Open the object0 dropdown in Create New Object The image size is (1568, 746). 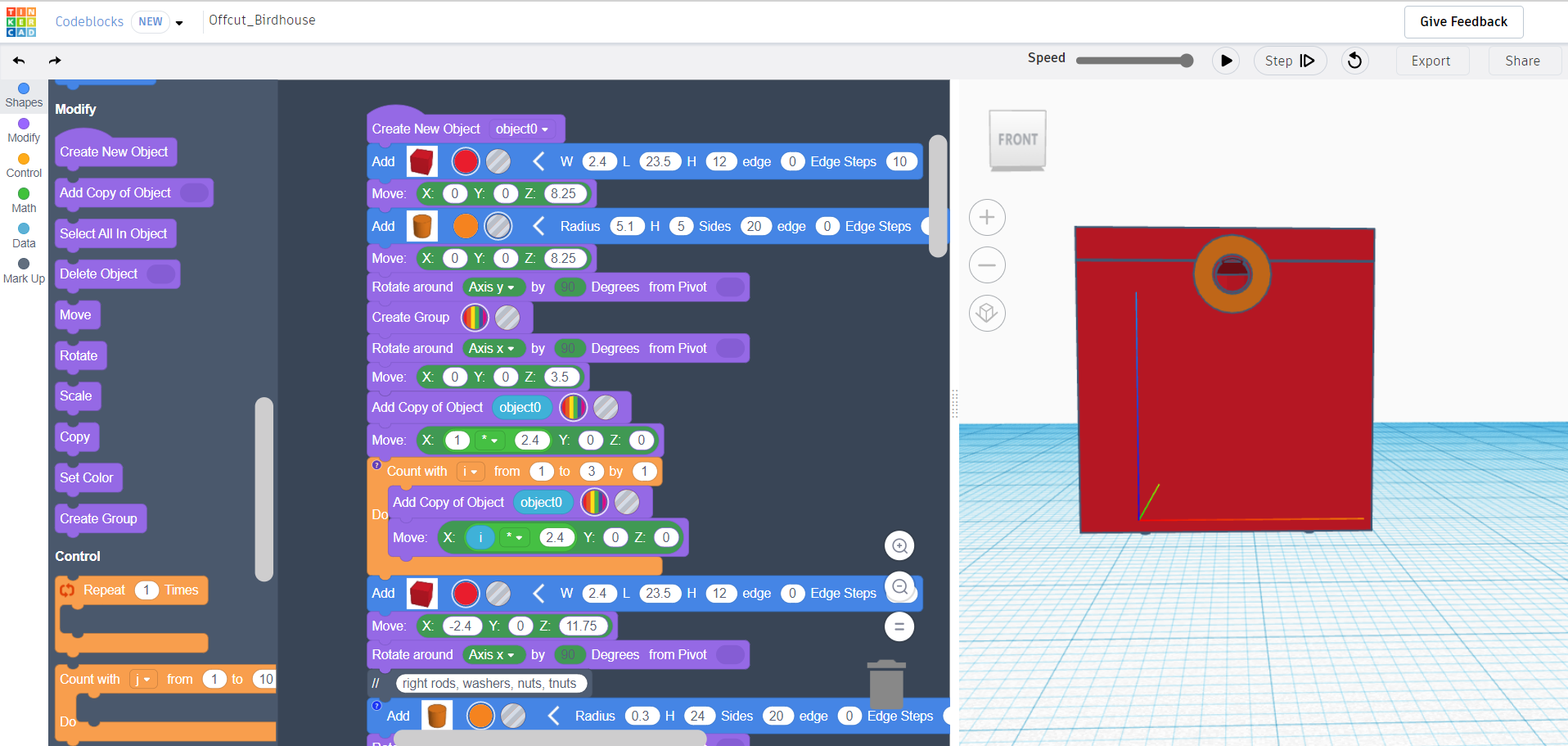click(522, 129)
